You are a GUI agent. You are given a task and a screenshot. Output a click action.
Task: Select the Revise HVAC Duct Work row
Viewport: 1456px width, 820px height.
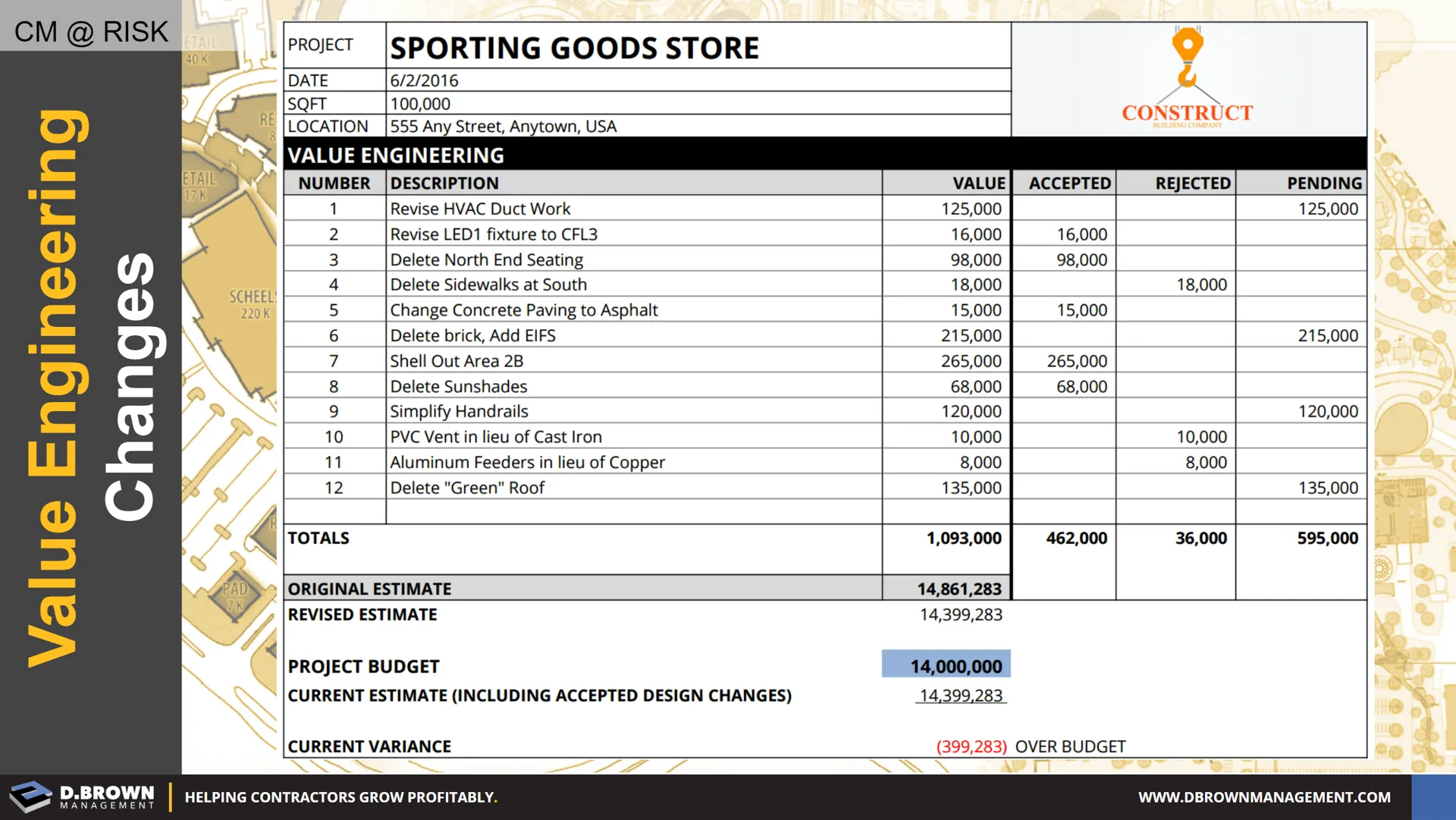point(480,209)
